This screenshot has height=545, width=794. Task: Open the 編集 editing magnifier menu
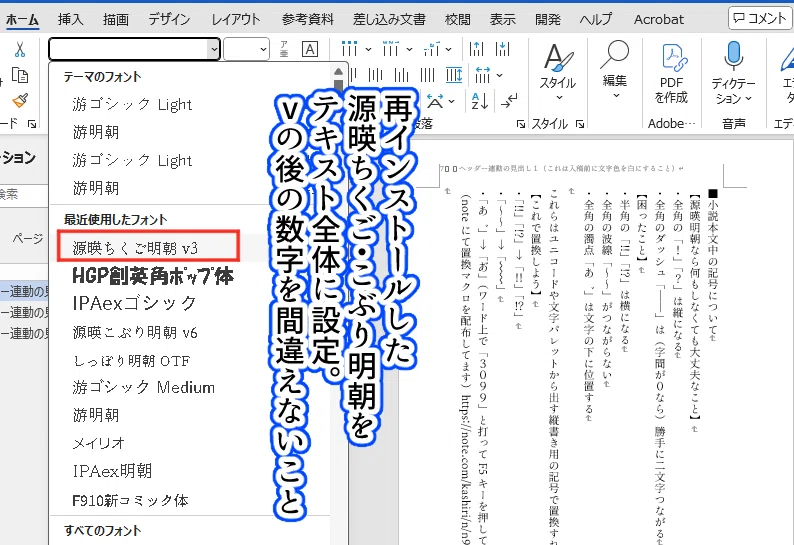[615, 71]
